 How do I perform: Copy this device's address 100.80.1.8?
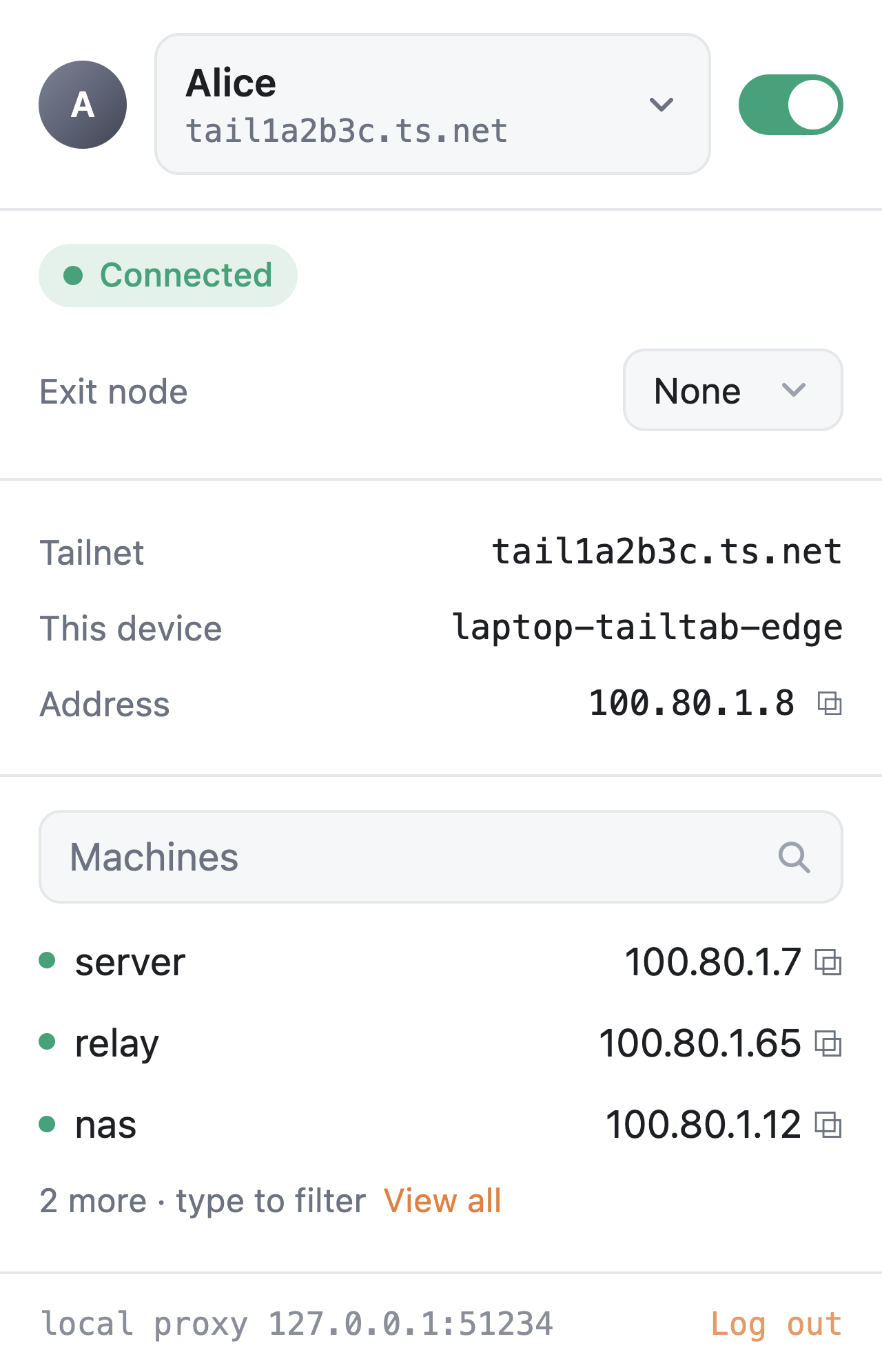coord(830,703)
